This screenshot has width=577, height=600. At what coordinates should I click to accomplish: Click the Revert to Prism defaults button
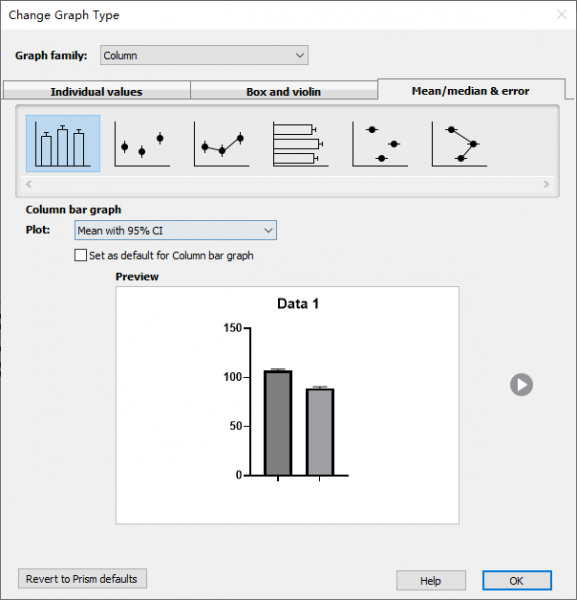[82, 579]
